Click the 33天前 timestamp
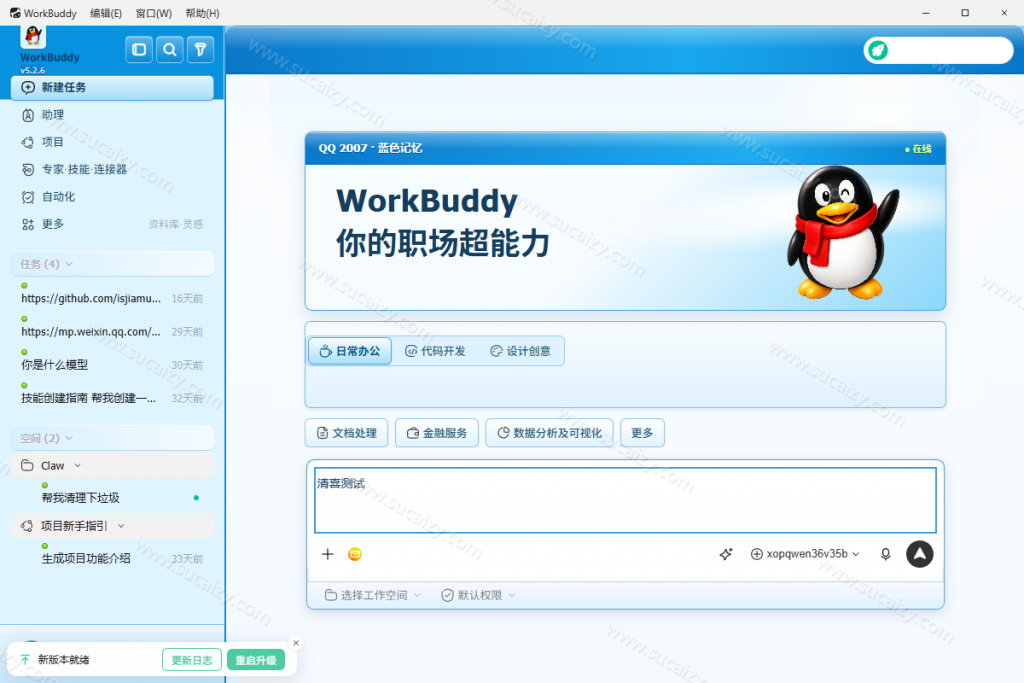The height and width of the screenshot is (683, 1024). [x=187, y=559]
